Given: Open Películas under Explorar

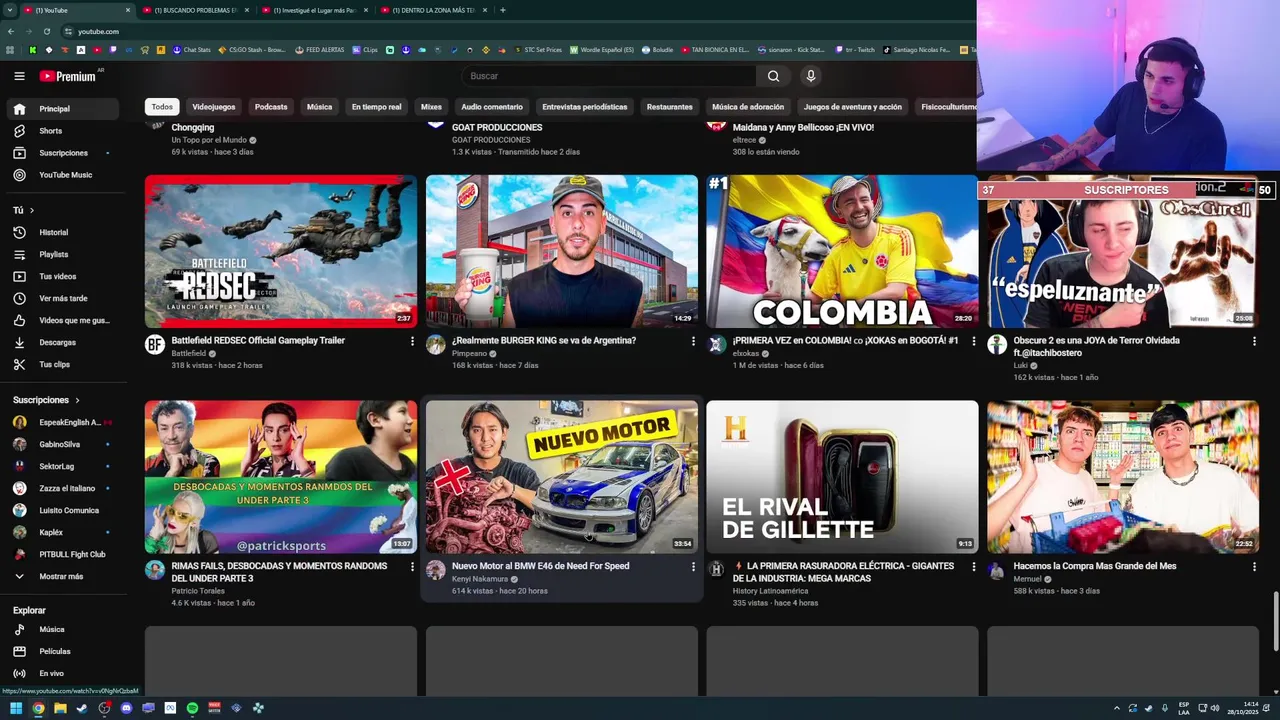Looking at the screenshot, I should pyautogui.click(x=63, y=652).
